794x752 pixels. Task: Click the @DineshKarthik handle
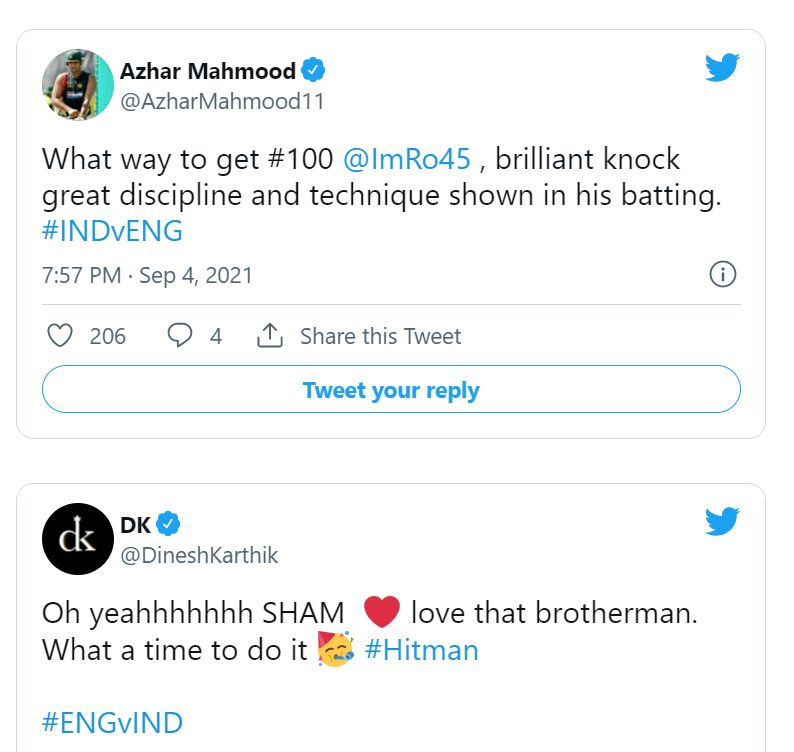[199, 555]
